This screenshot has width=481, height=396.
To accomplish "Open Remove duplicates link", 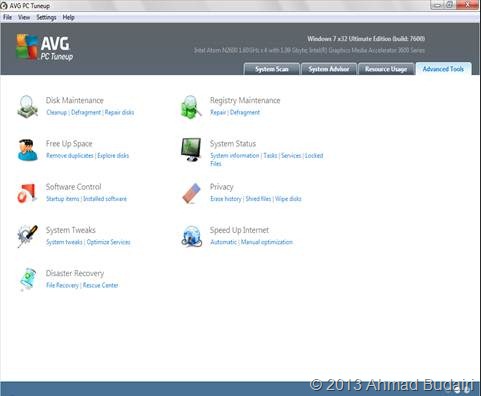I will pos(70,156).
